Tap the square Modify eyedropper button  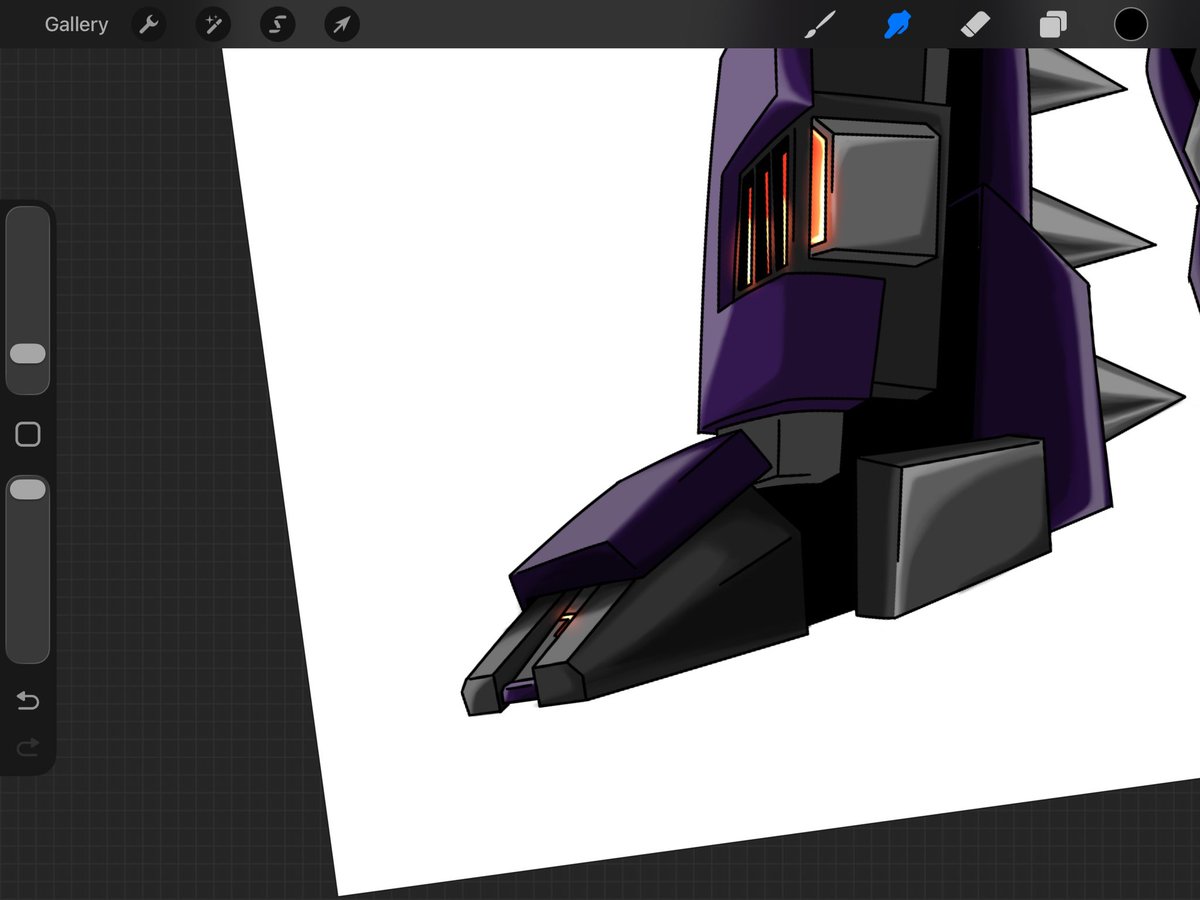28,434
